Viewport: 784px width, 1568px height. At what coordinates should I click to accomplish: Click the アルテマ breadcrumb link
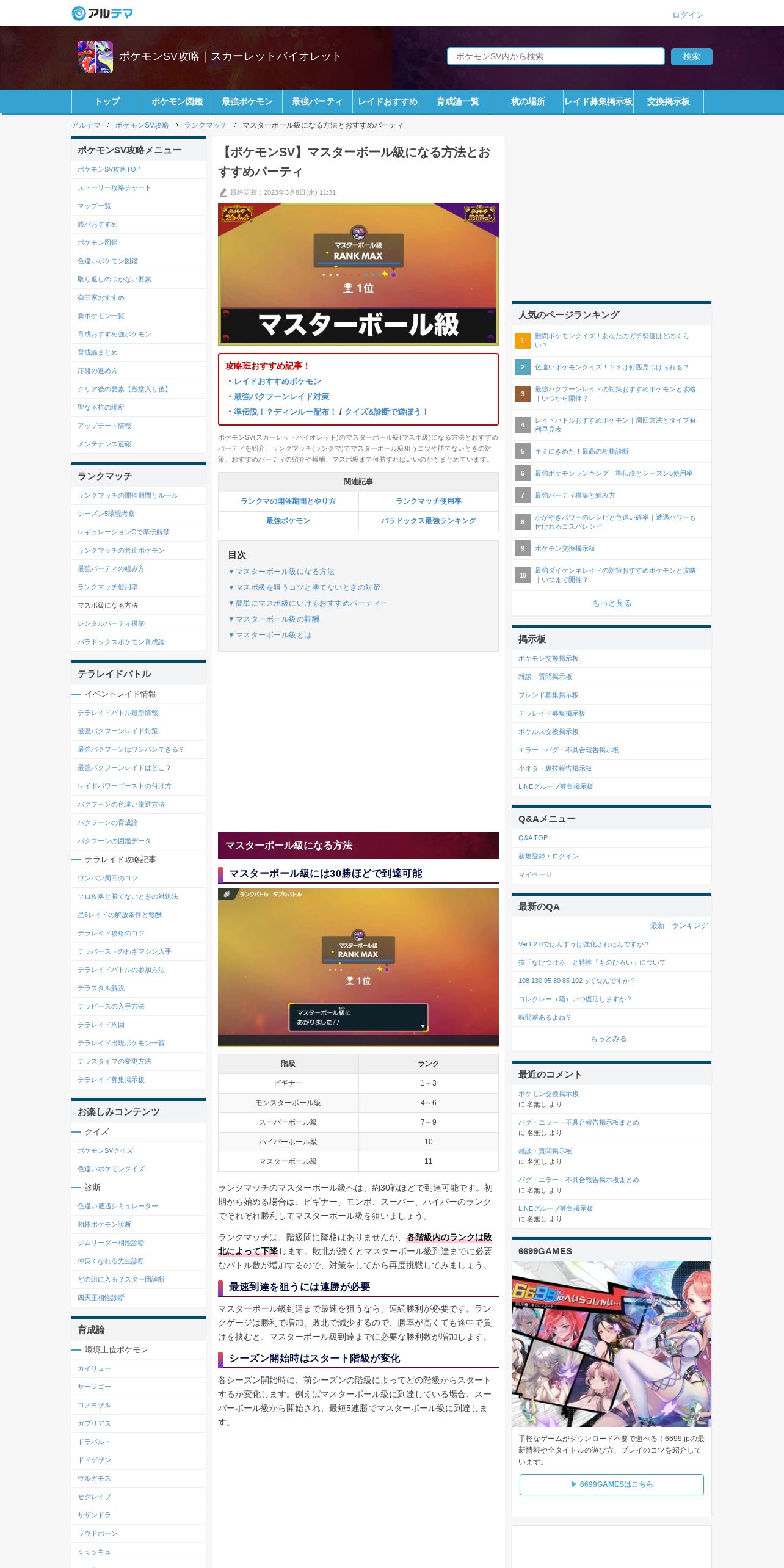click(85, 125)
